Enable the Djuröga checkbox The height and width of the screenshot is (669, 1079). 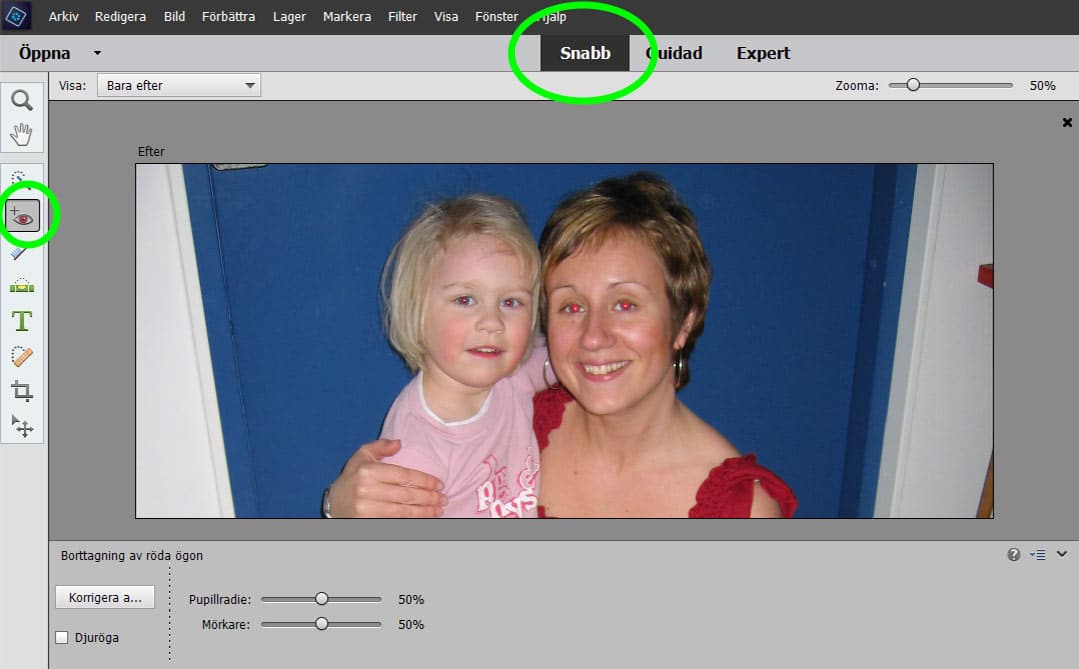61,637
